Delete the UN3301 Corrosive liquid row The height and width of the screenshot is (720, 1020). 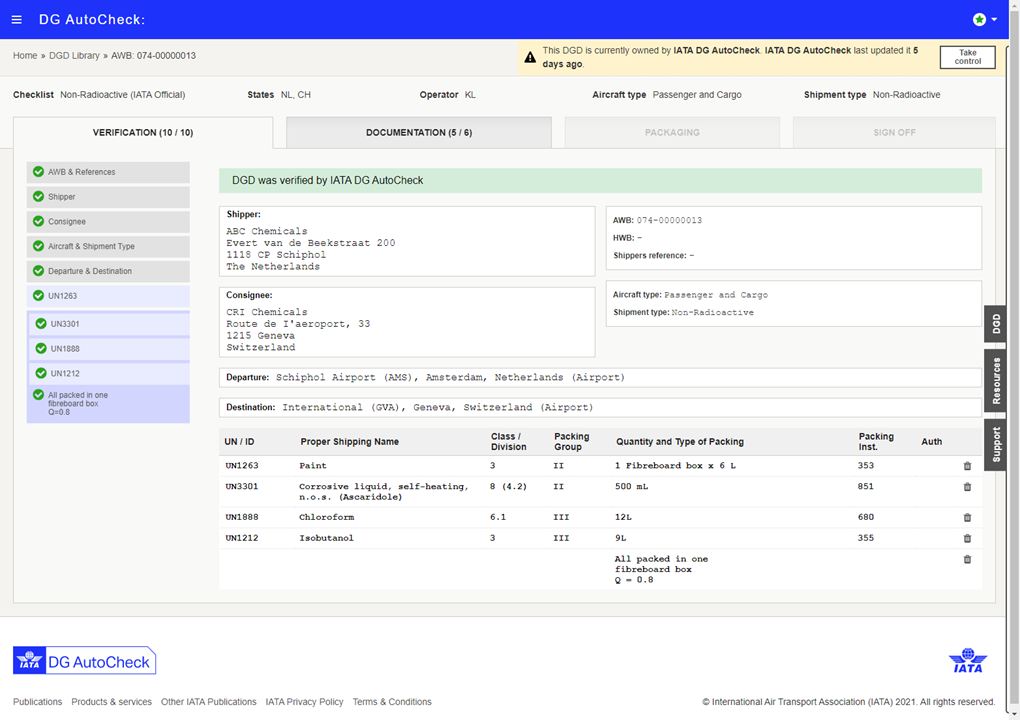tap(967, 487)
